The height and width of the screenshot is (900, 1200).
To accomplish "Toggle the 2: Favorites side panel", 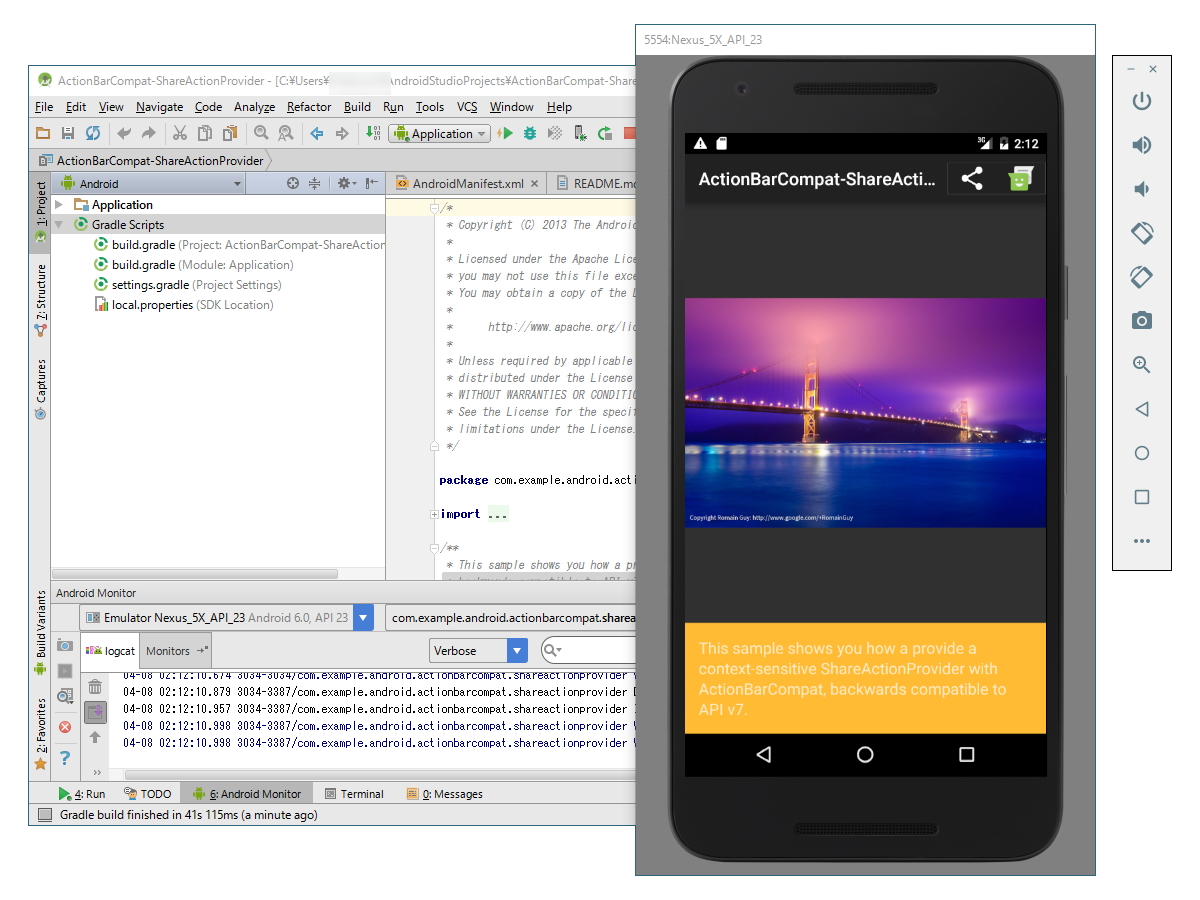I will 41,733.
